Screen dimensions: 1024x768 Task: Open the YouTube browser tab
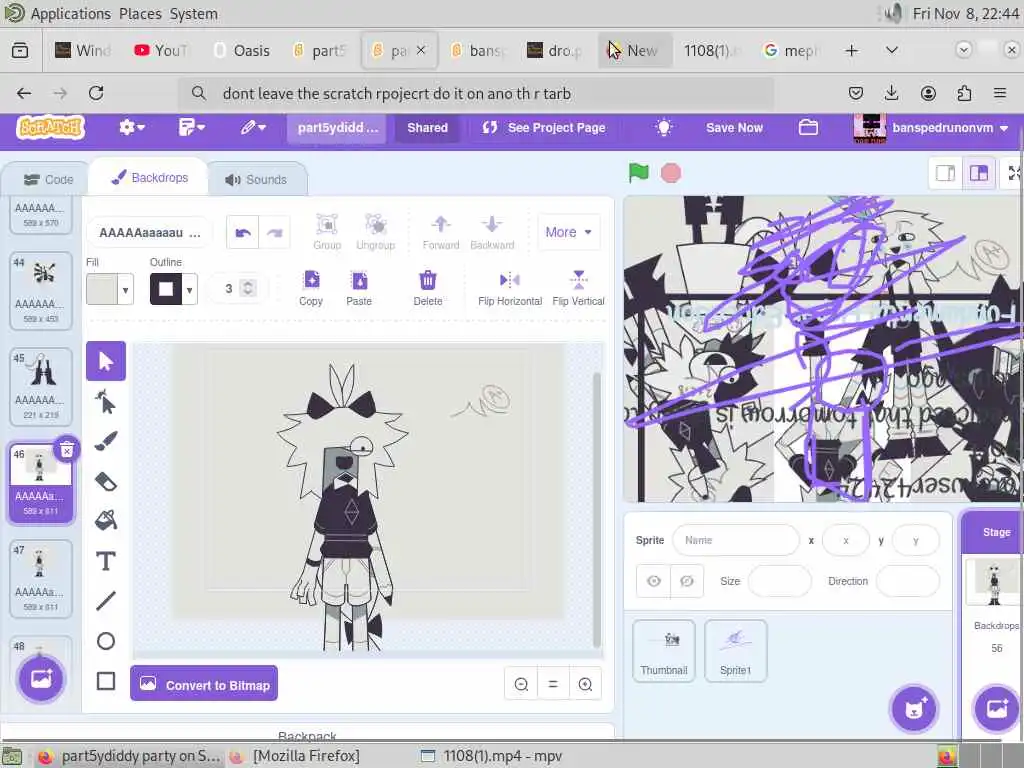point(162,50)
